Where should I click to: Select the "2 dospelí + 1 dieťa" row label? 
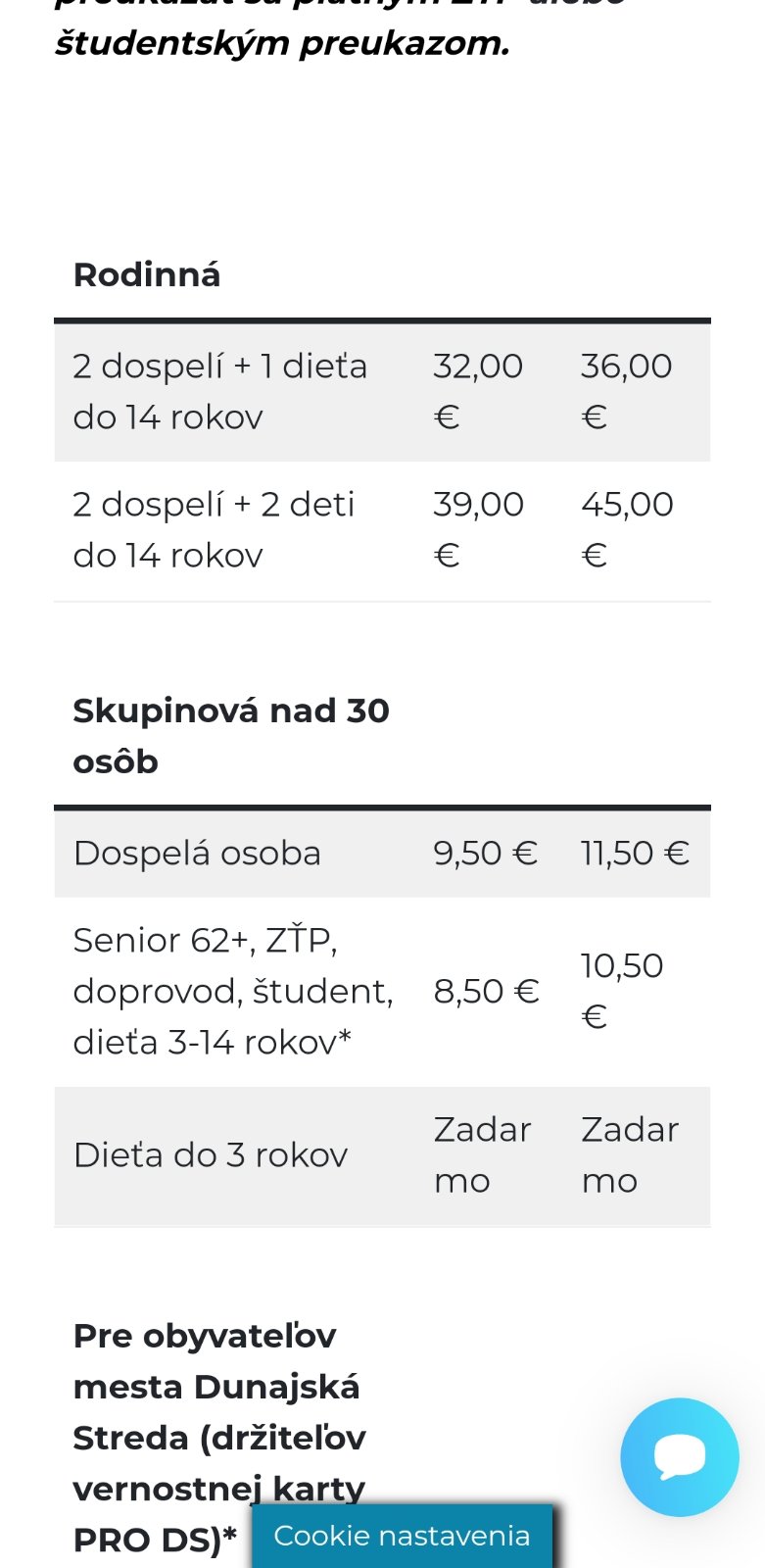tap(219, 392)
